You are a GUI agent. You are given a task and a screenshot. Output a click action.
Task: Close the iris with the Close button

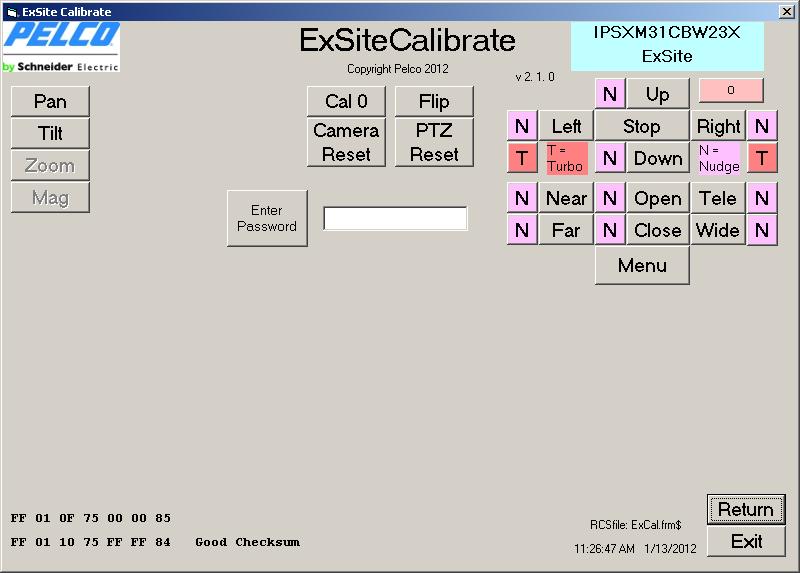tap(658, 230)
